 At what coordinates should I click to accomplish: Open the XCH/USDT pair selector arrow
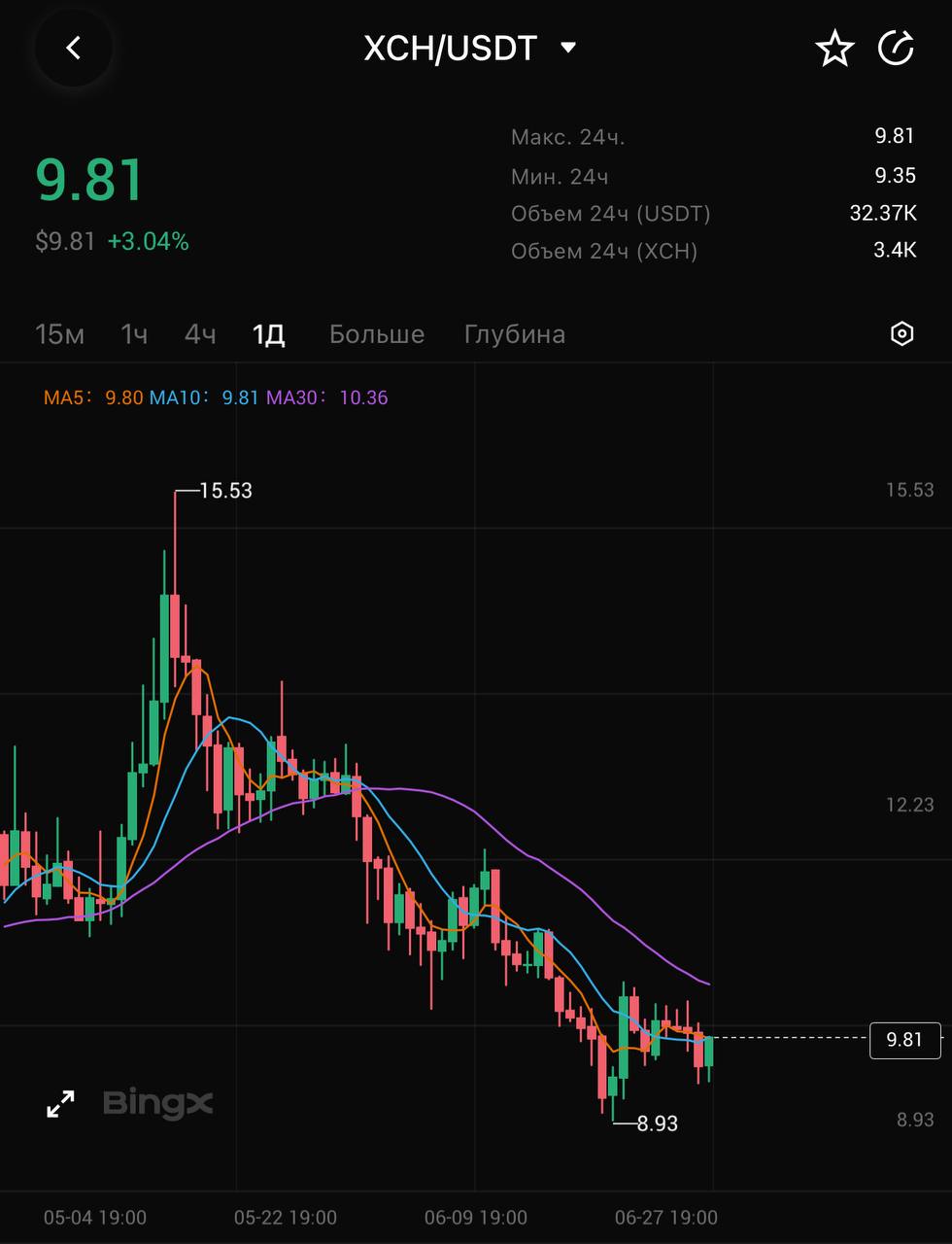569,47
